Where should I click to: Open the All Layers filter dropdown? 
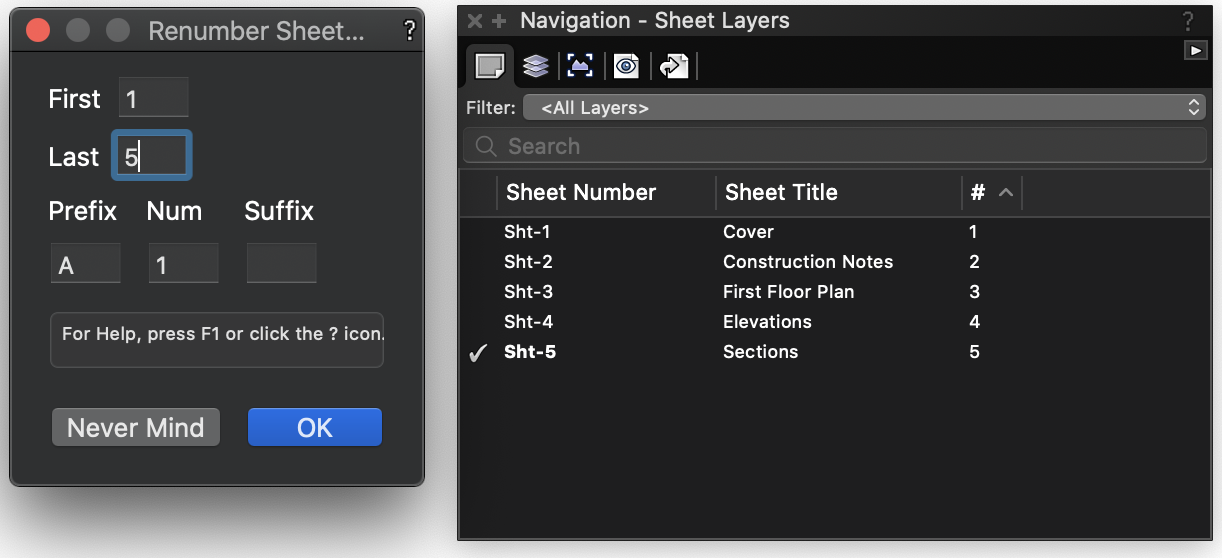pyautogui.click(x=864, y=107)
